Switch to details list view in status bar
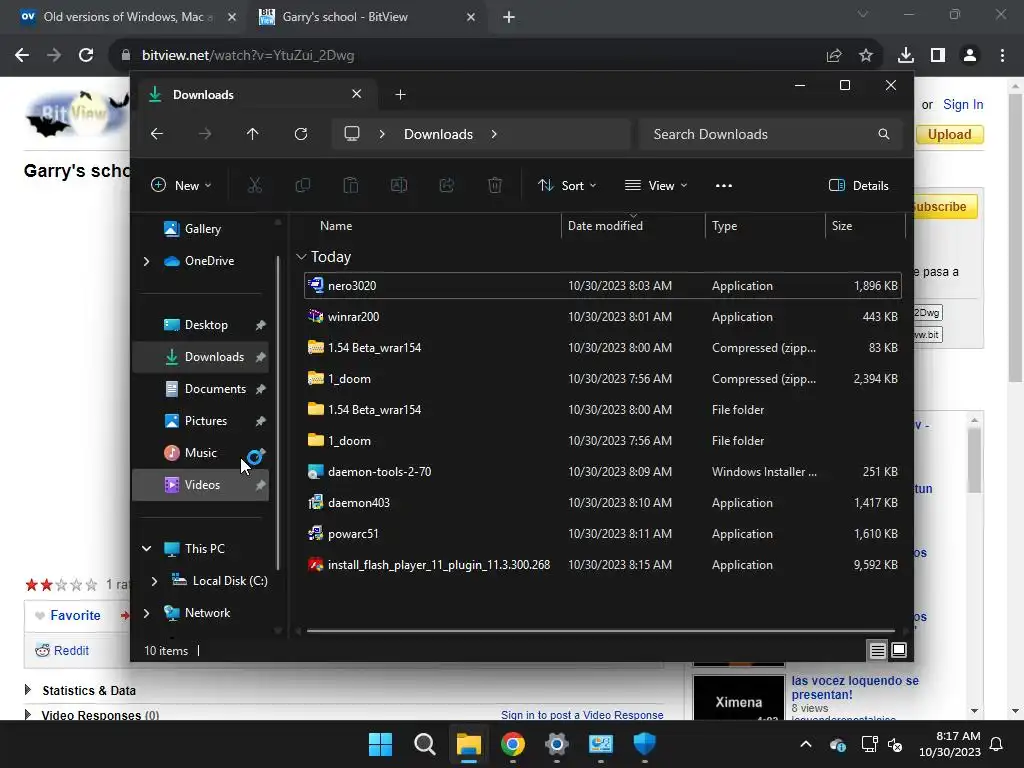1024x768 pixels. point(877,650)
